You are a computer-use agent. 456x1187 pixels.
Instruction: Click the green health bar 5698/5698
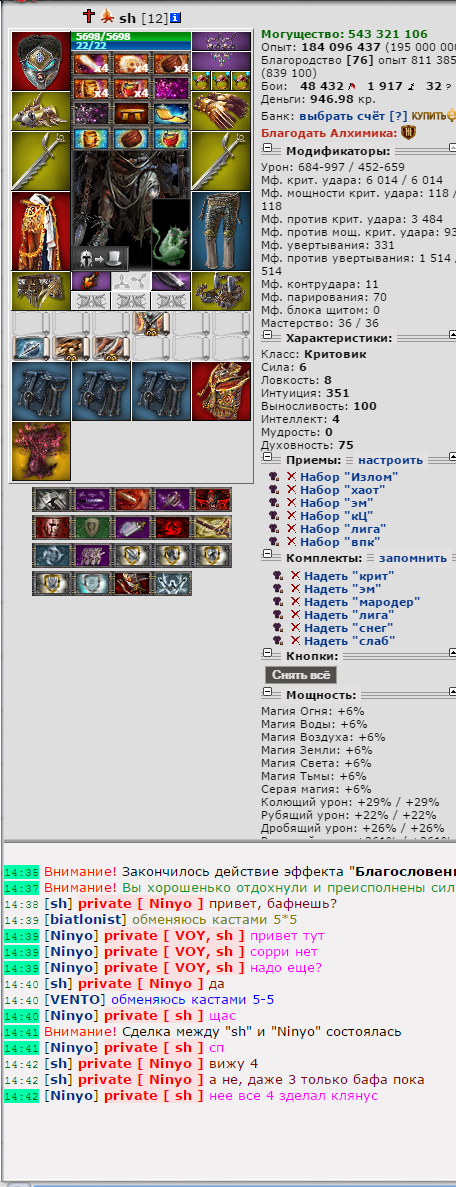click(x=131, y=36)
